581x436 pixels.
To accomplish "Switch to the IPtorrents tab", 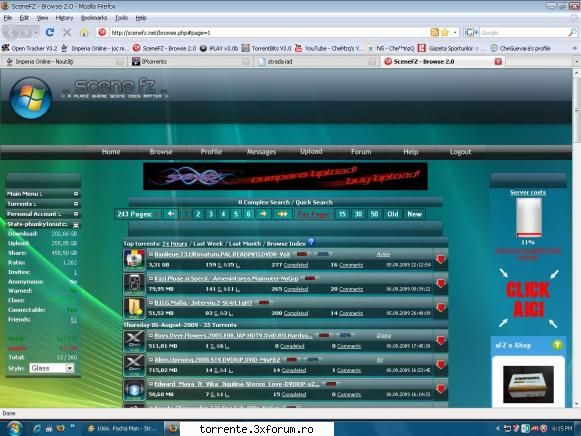I will [191, 61].
